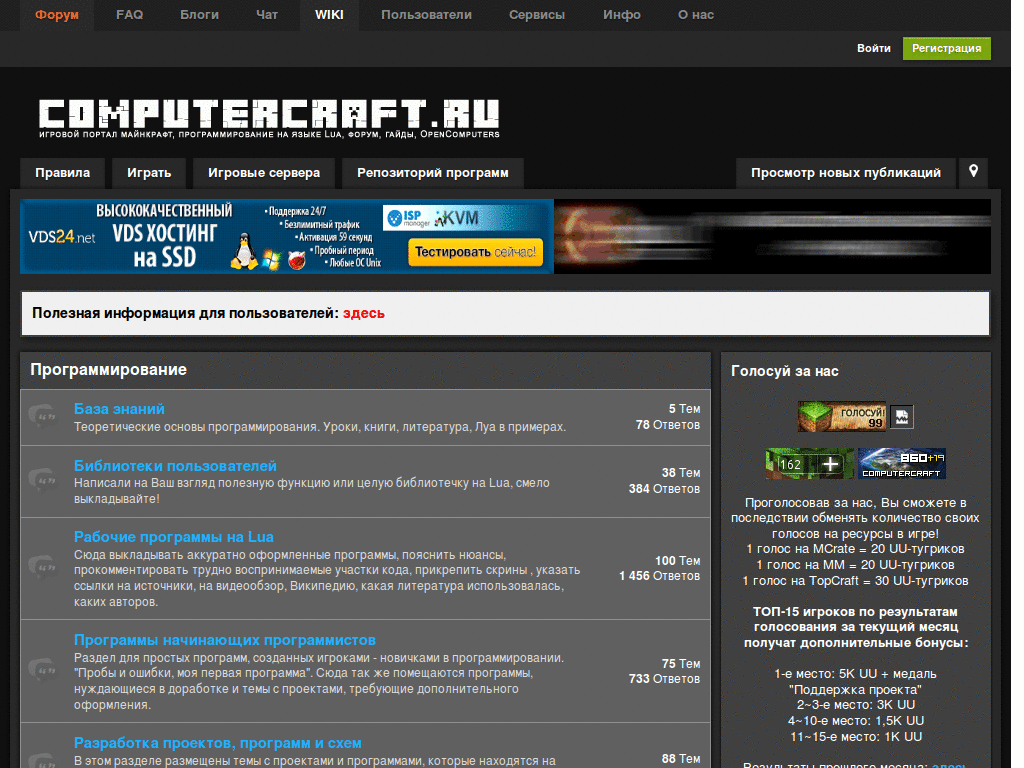Open the ГОЛОСУЙ 99 voting banner

842,417
